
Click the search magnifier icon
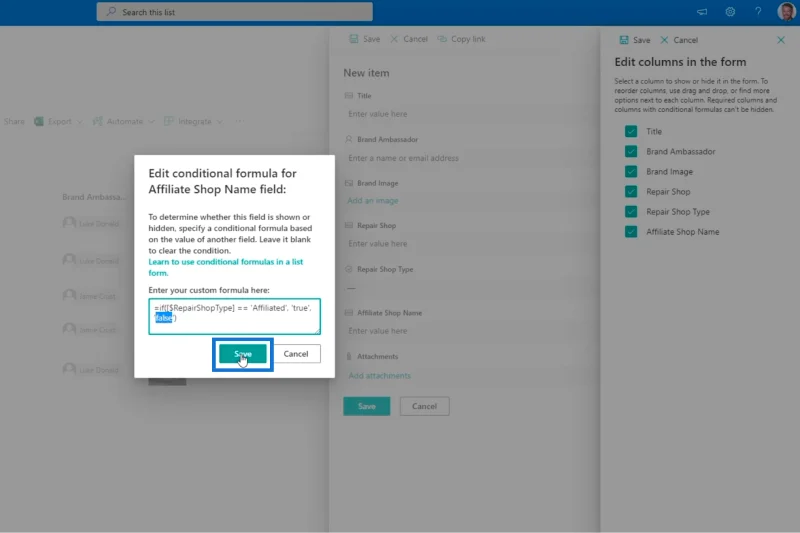coord(111,11)
